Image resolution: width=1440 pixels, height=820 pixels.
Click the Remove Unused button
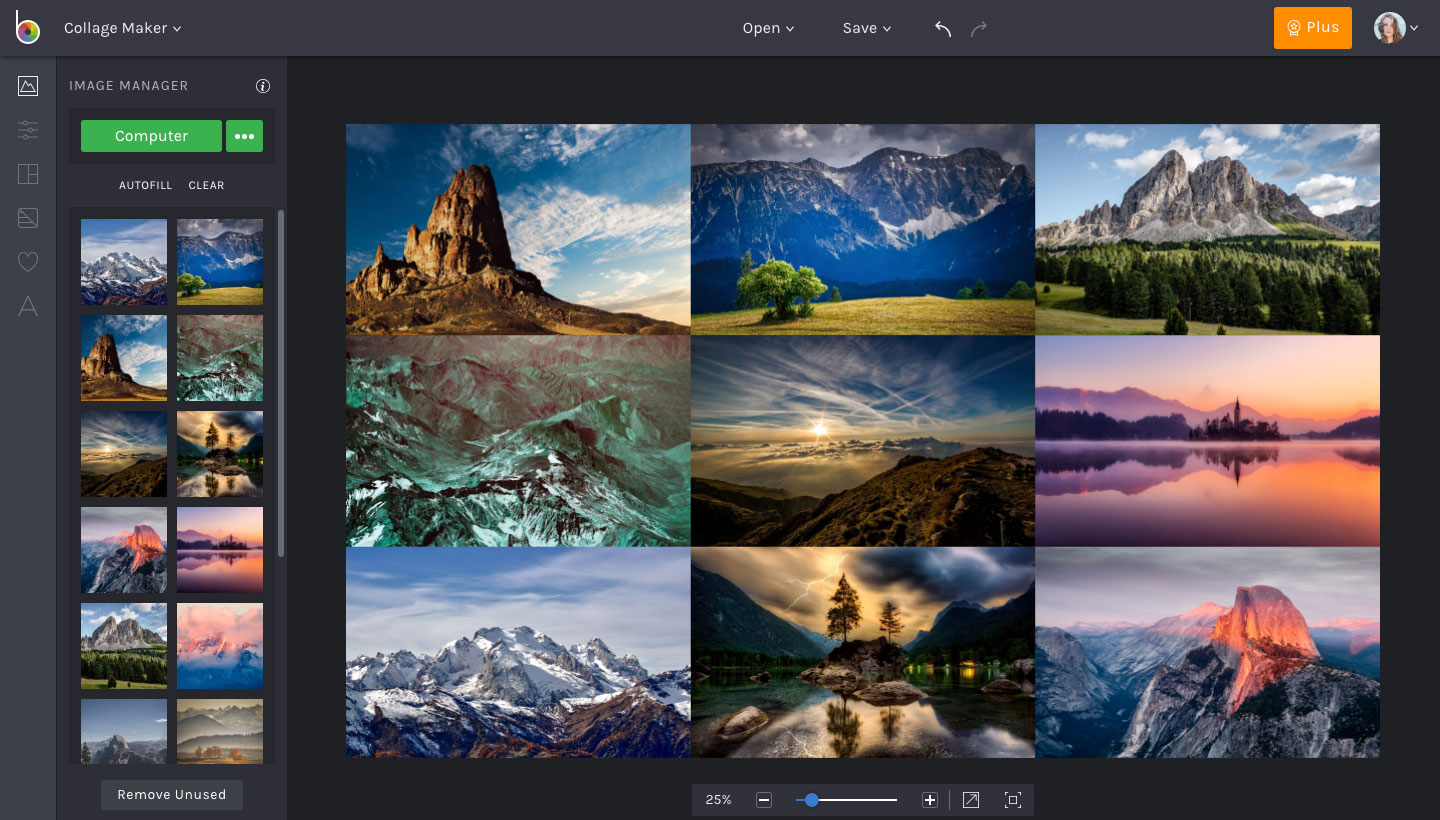tap(172, 795)
